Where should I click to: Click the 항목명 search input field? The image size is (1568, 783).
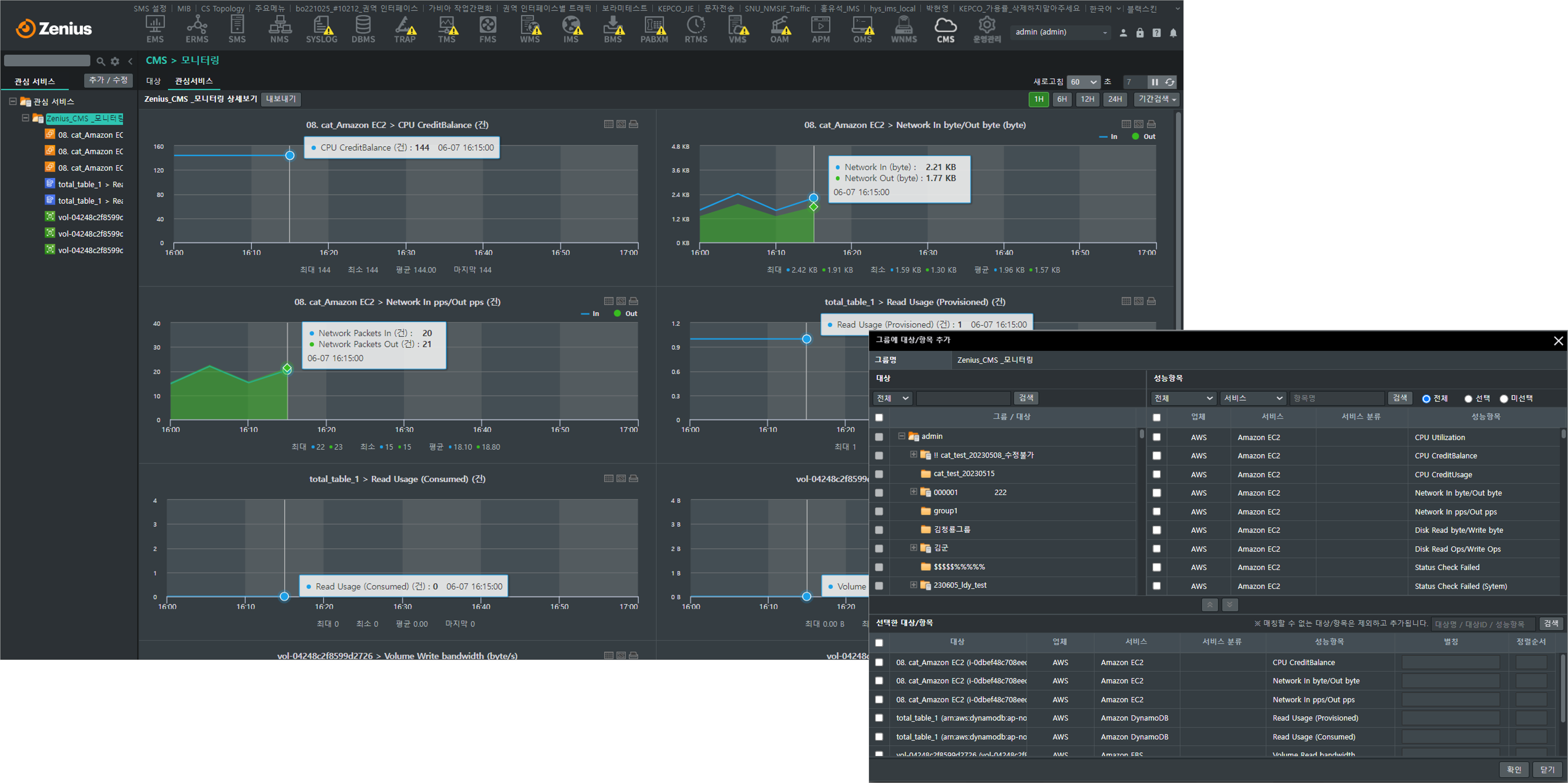1337,398
